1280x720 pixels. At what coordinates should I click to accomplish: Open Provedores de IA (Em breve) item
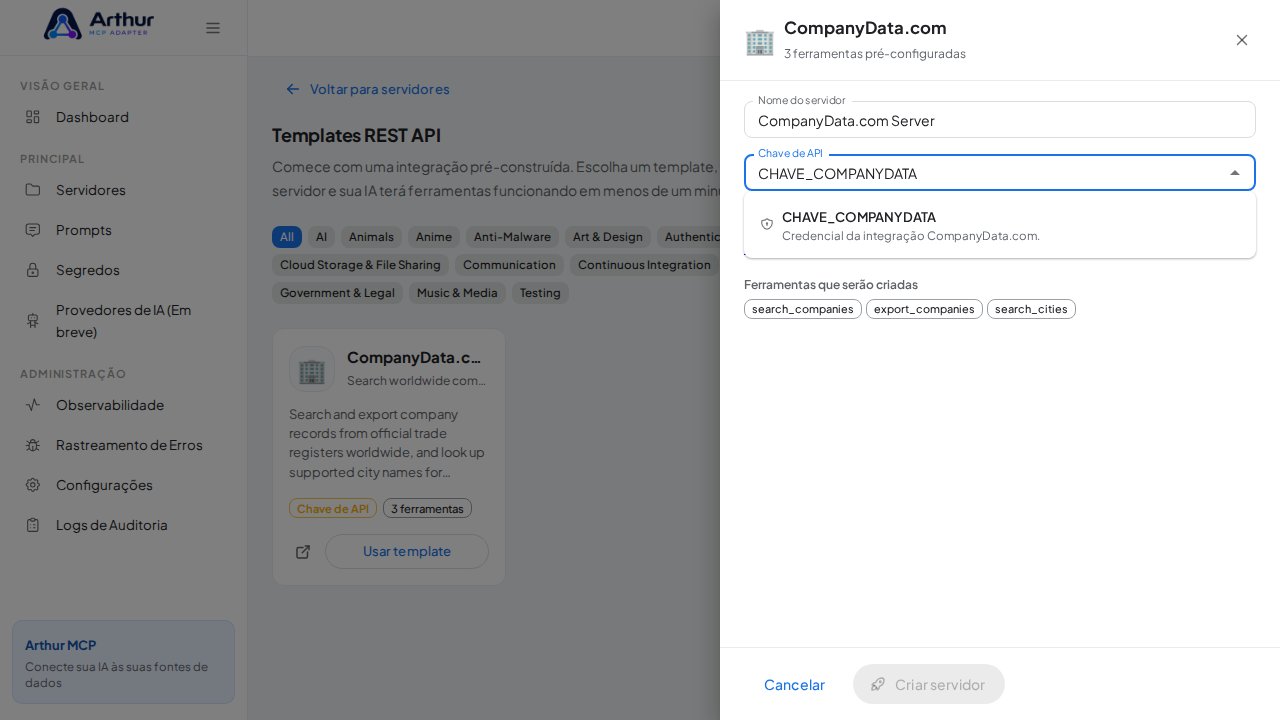[123, 321]
